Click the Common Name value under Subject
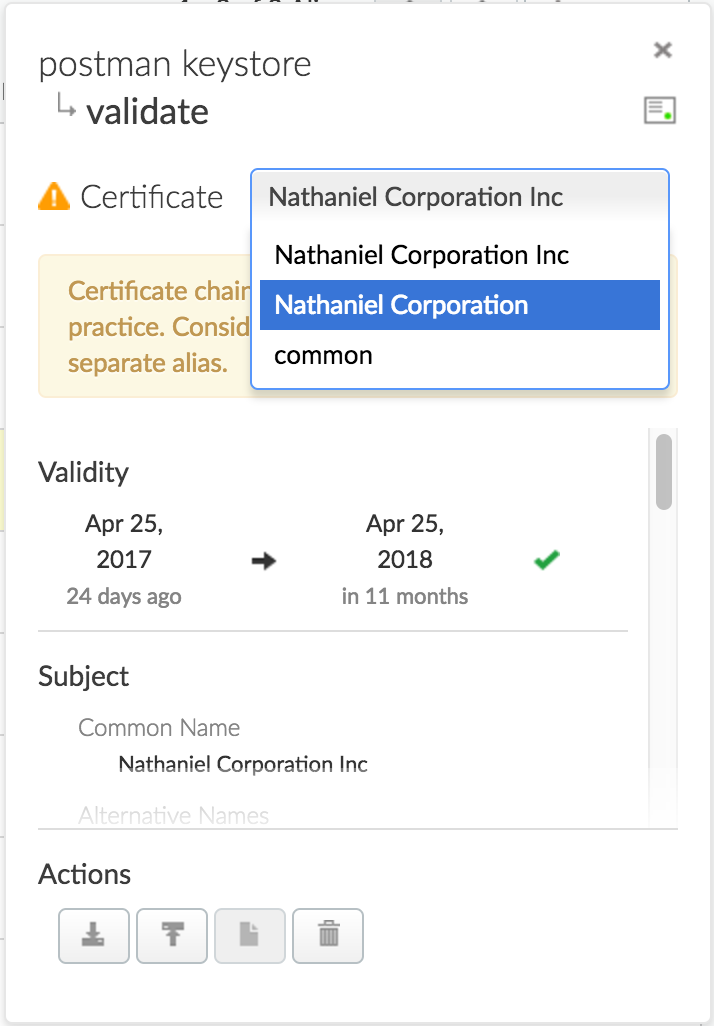This screenshot has width=714, height=1026. pyautogui.click(x=243, y=765)
